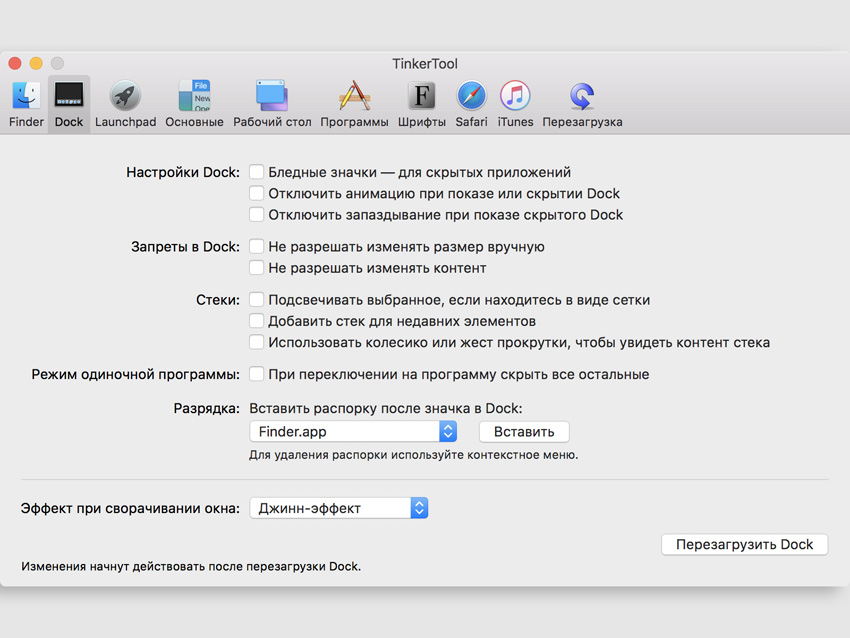Check Не разрешать изменять контент
The image size is (850, 638).
pos(257,268)
